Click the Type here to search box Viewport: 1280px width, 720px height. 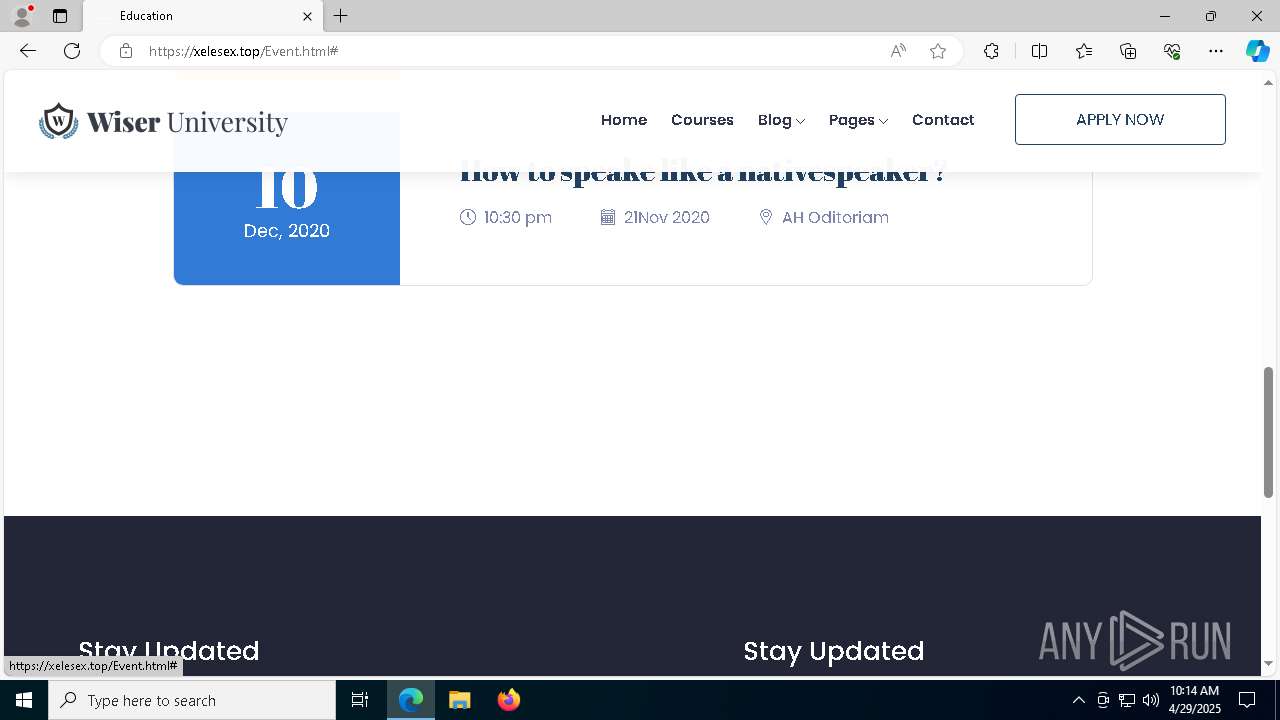coord(192,700)
